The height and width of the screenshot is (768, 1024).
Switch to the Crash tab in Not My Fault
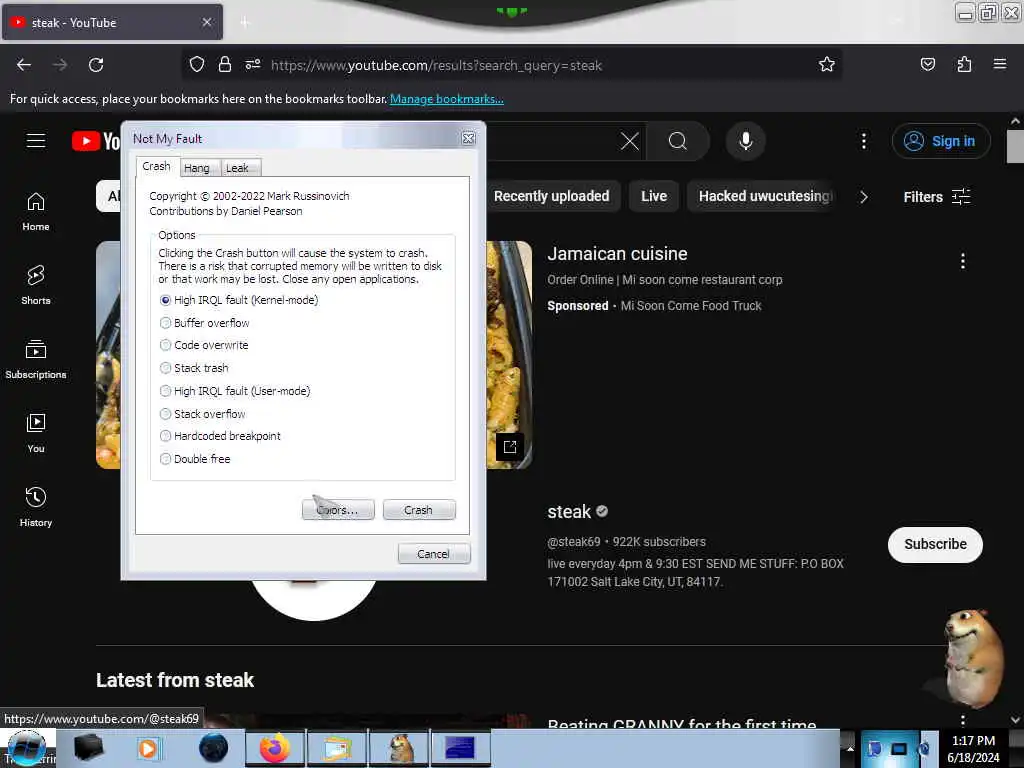pos(157,167)
